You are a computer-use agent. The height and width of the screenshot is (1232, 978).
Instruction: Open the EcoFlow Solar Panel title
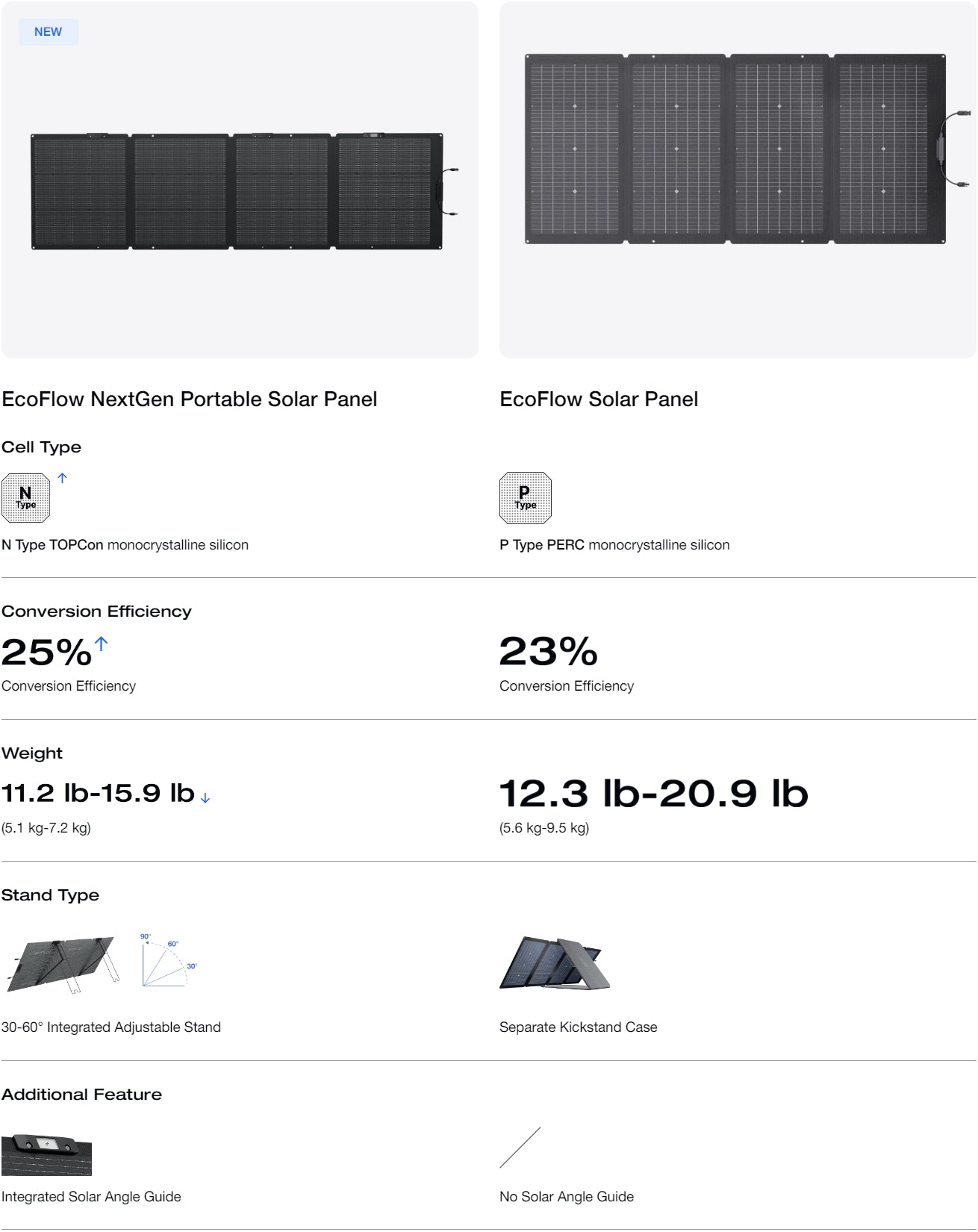point(599,399)
